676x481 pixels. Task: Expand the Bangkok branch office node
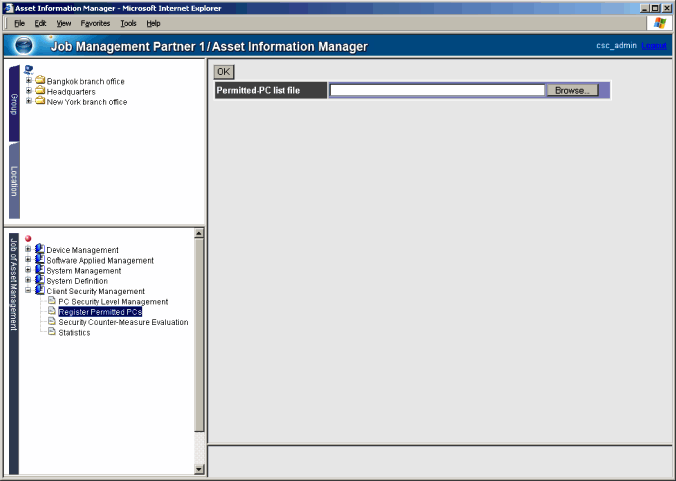tap(29, 81)
